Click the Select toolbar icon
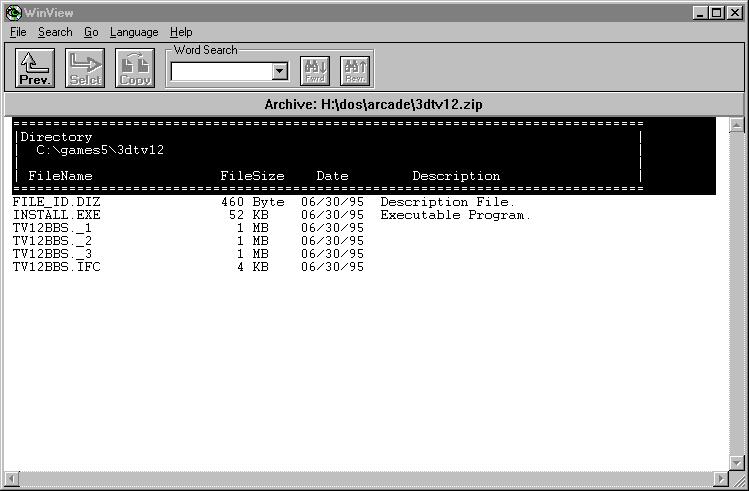The height and width of the screenshot is (491, 749). tap(85, 68)
